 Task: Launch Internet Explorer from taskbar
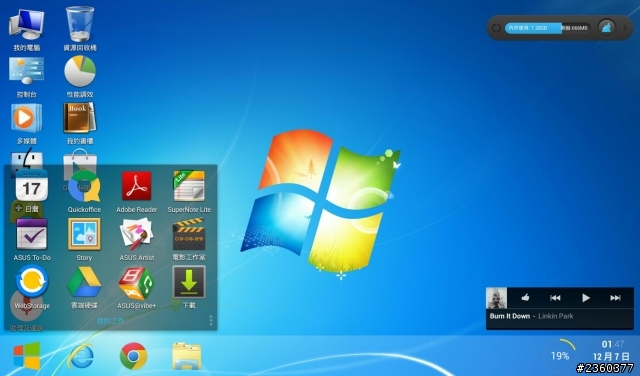(80, 356)
